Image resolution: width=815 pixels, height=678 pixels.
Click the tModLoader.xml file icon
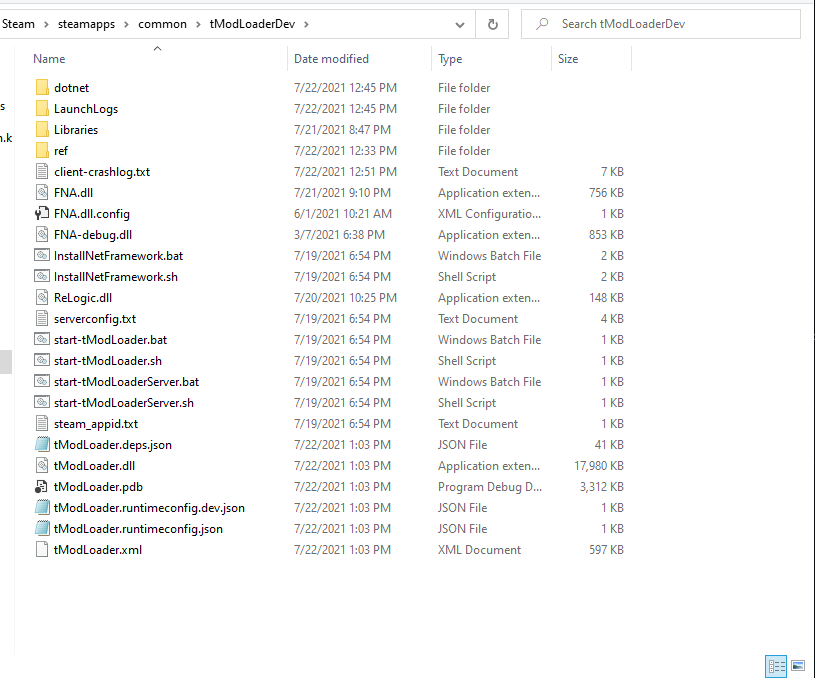42,550
